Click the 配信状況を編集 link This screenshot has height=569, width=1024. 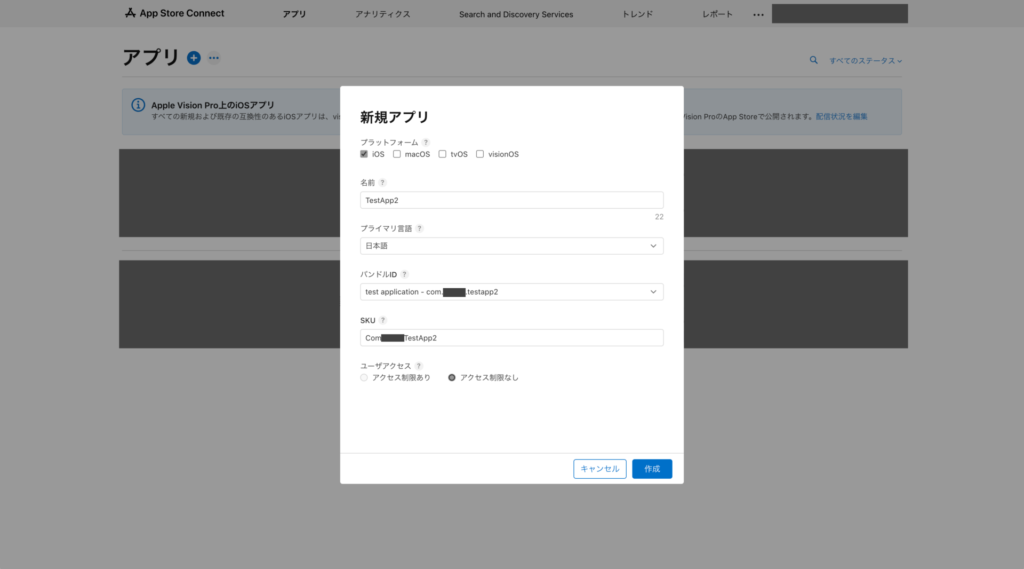[x=841, y=116]
